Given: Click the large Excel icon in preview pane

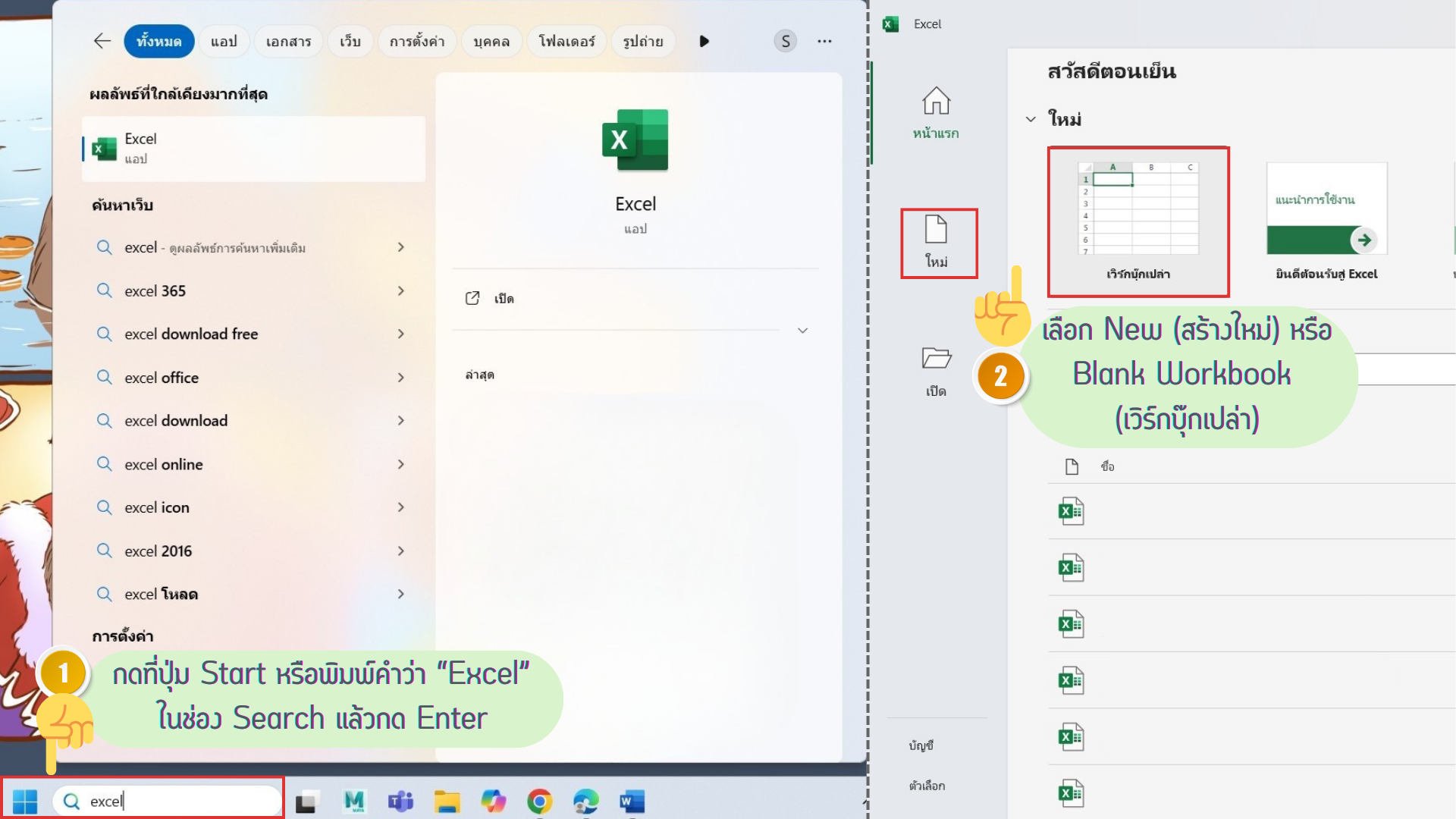Looking at the screenshot, I should (635, 140).
